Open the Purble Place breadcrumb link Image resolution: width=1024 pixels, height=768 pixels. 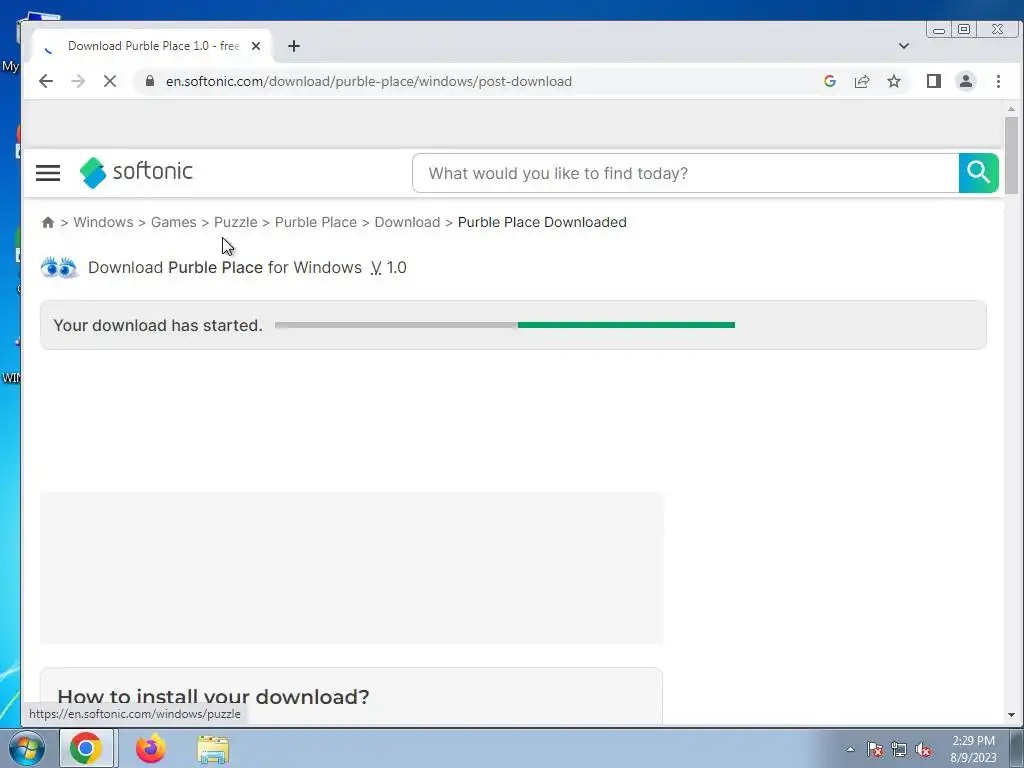click(316, 222)
